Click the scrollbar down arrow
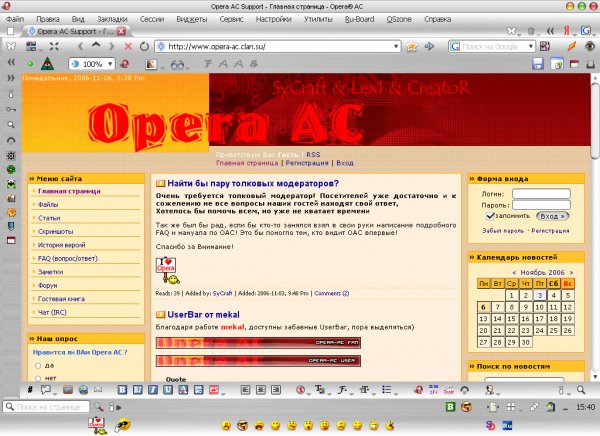600x436 pixels. tap(595, 377)
